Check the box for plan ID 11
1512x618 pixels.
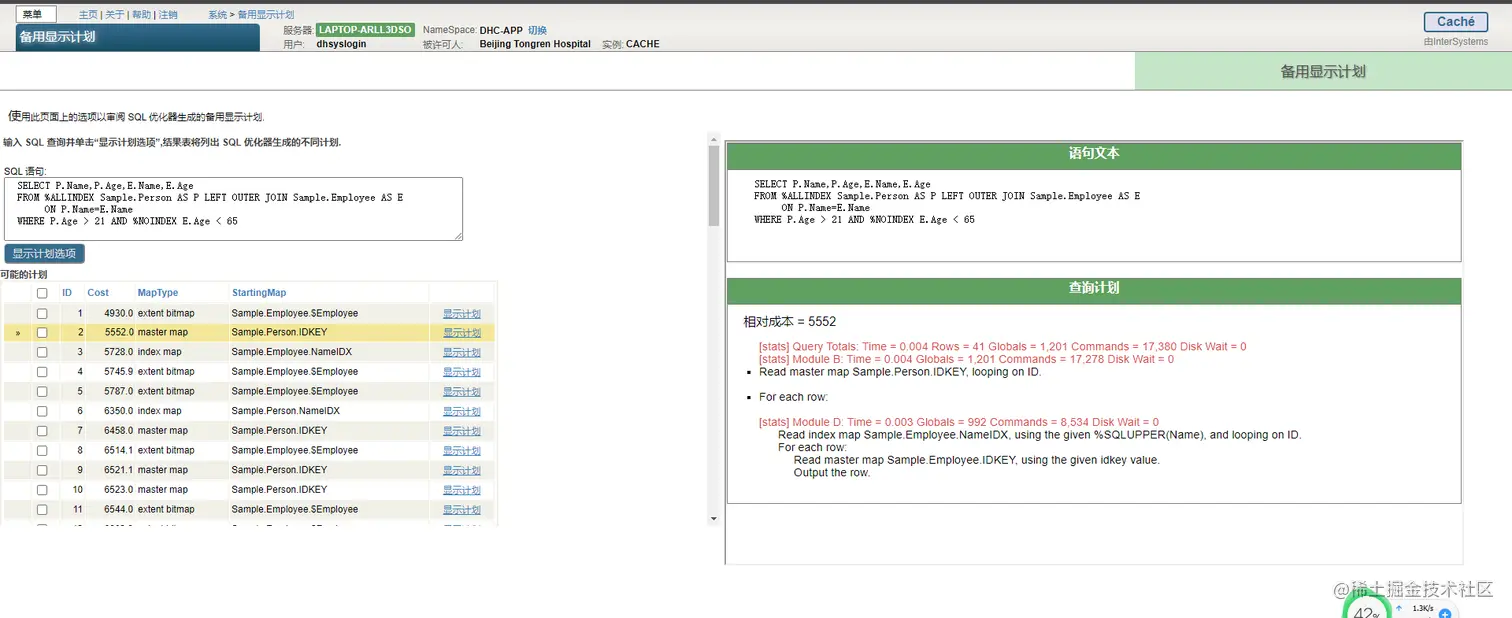coord(42,509)
